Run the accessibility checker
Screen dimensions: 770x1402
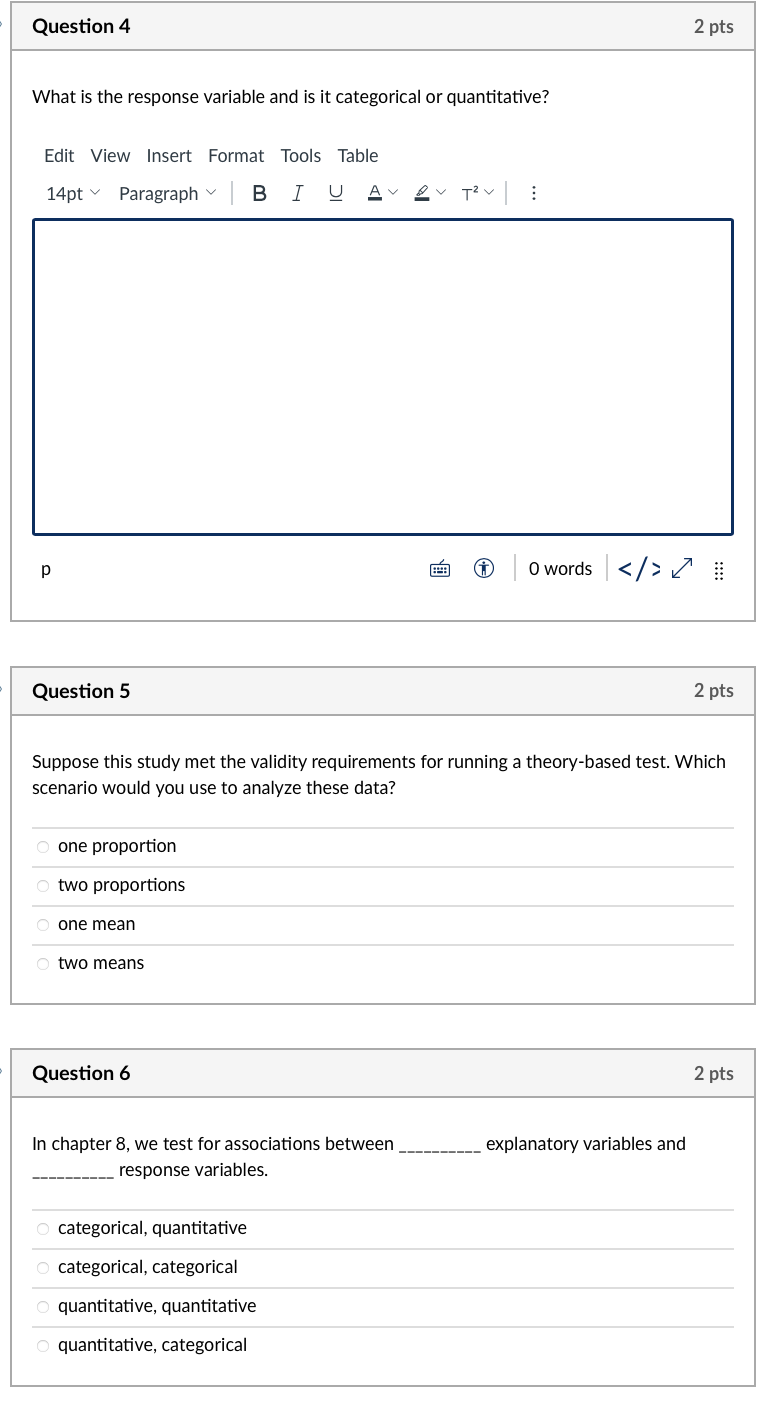coord(483,568)
